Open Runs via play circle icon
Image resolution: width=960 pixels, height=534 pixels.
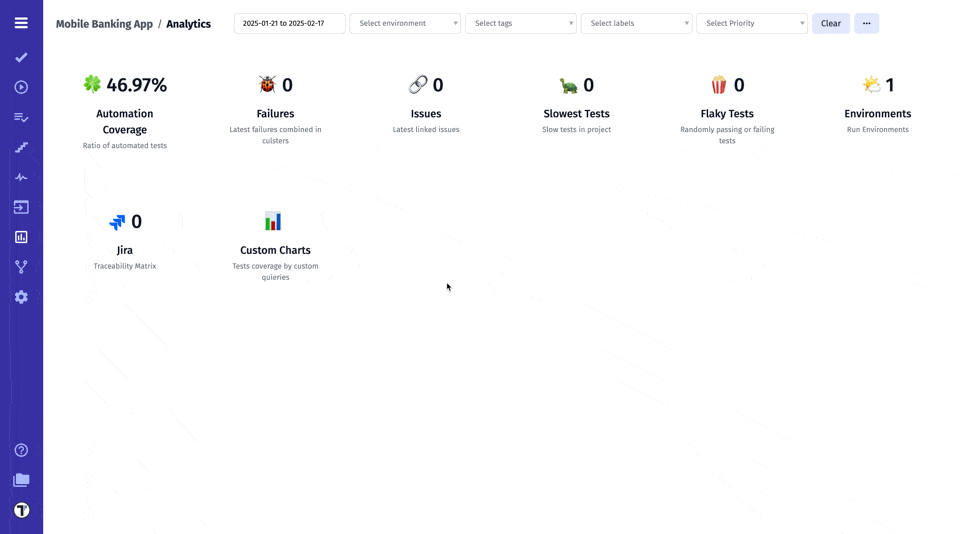[21, 88]
